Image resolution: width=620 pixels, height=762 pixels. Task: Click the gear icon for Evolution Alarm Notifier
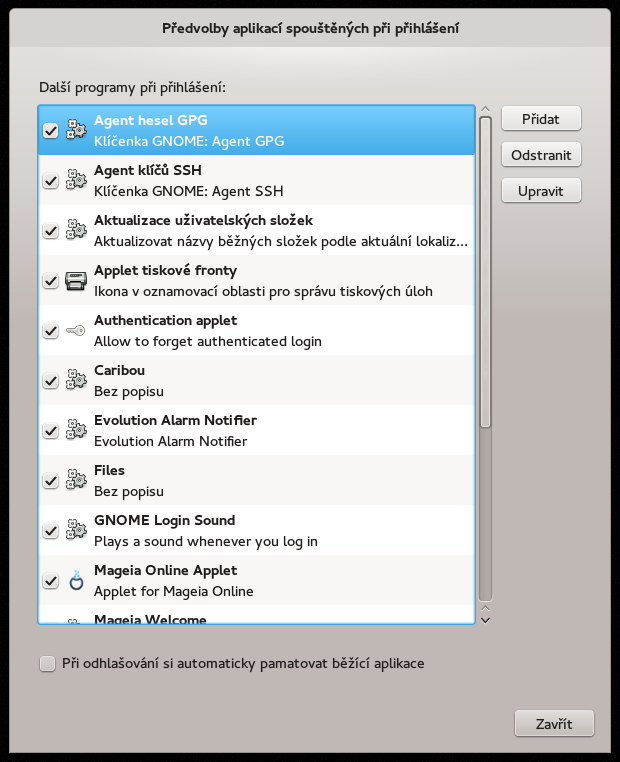pyautogui.click(x=76, y=431)
